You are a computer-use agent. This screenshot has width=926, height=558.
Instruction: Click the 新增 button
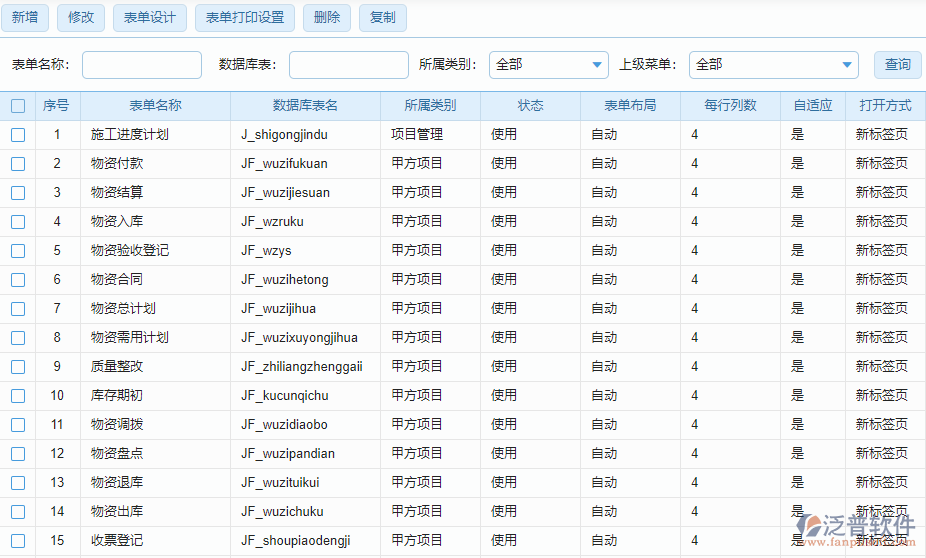pos(25,18)
